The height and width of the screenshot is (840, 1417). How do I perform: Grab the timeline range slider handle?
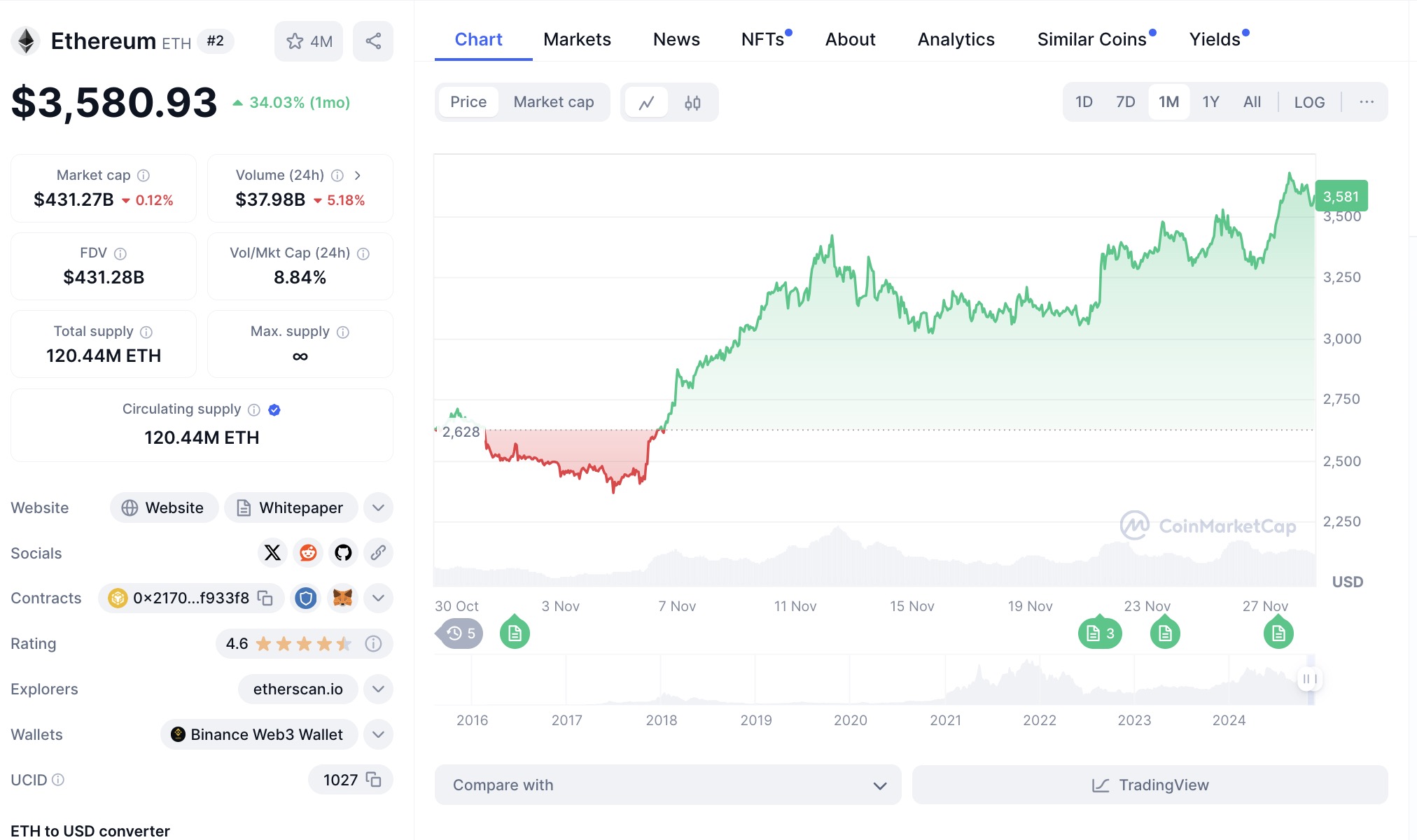pyautogui.click(x=1308, y=679)
